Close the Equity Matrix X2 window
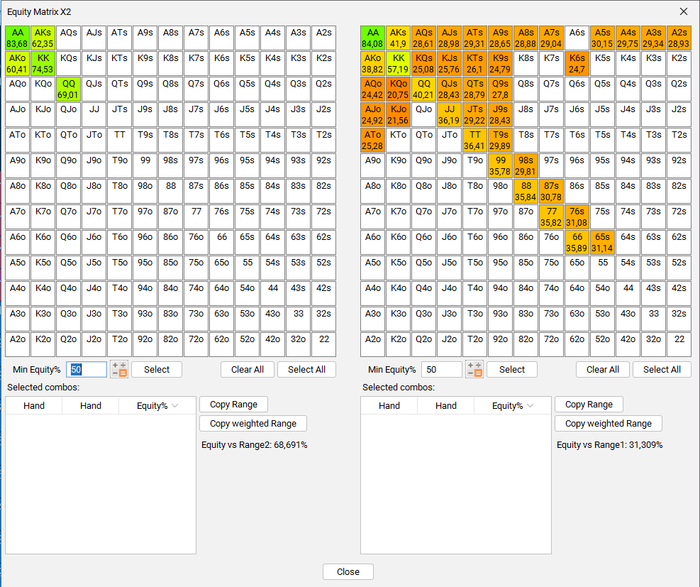Screen dimensions: 700x587 tap(683, 12)
